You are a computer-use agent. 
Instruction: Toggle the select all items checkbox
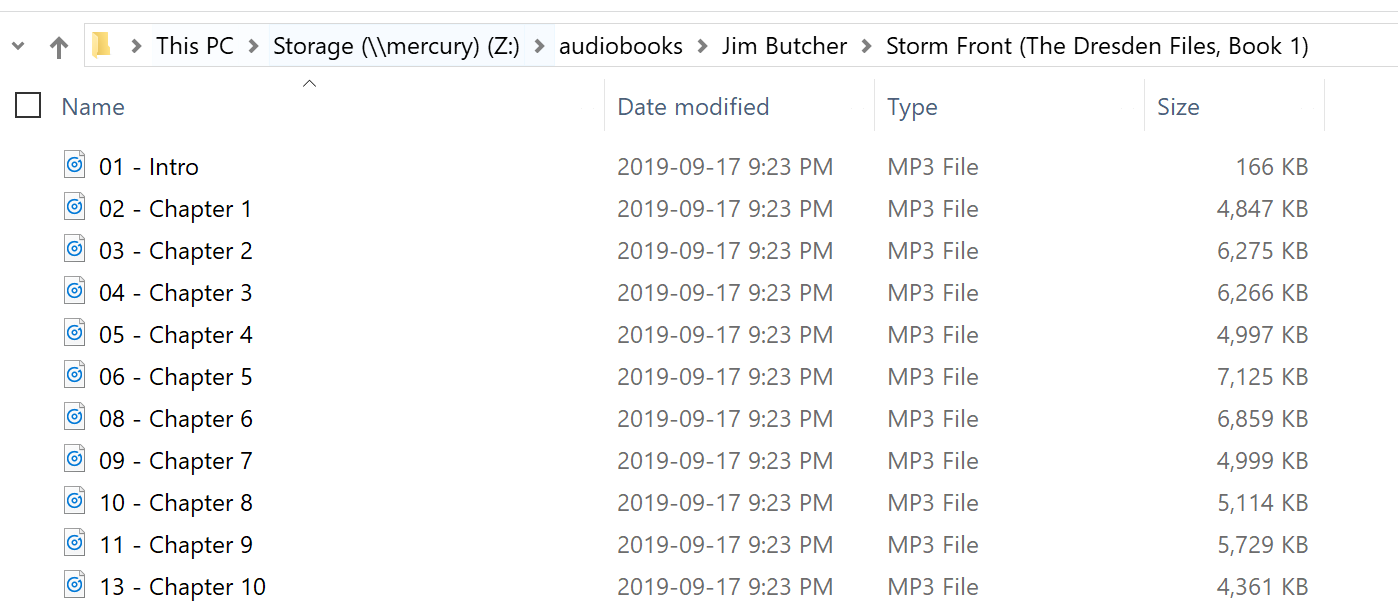point(28,105)
